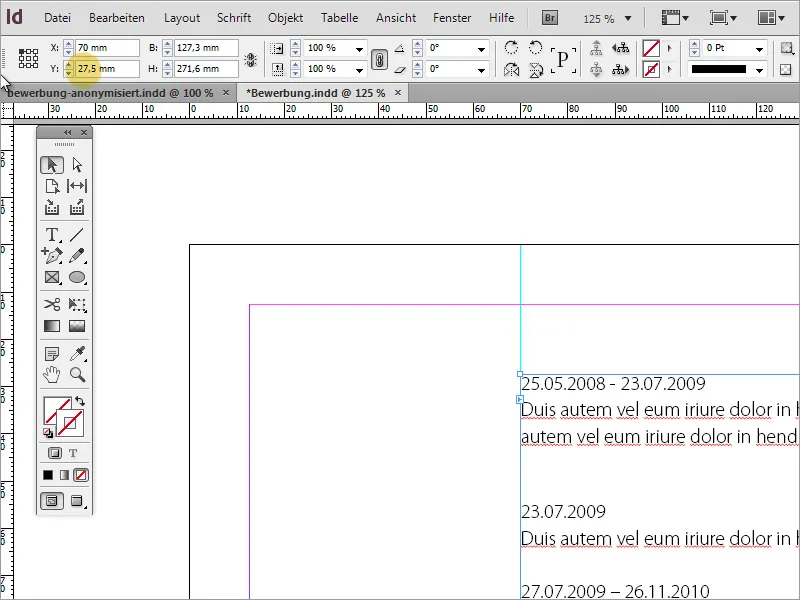The width and height of the screenshot is (800, 600).
Task: Swap fill and stroke colors arrow
Action: (80, 401)
